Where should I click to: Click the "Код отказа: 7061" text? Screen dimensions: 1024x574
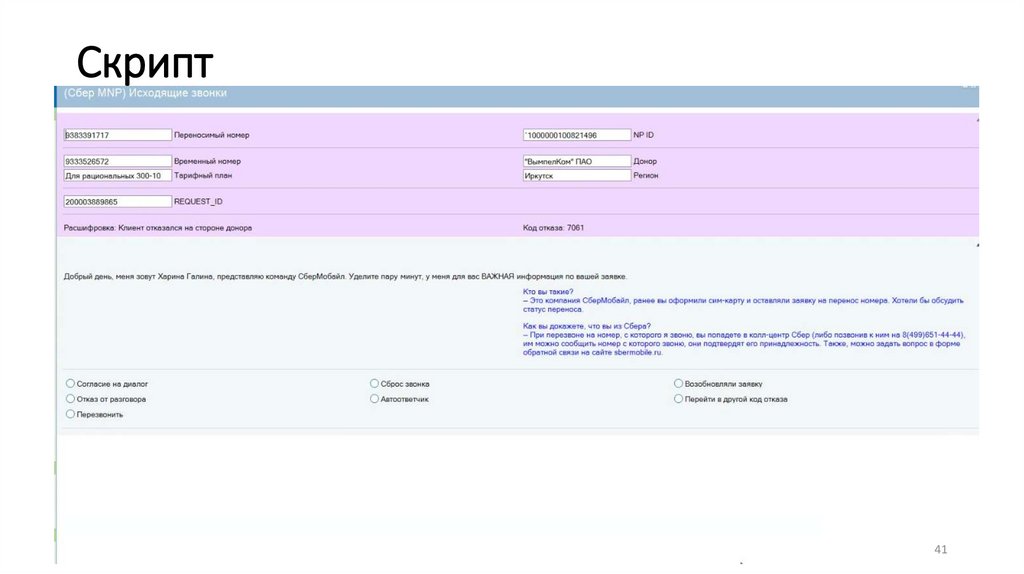pyautogui.click(x=553, y=228)
